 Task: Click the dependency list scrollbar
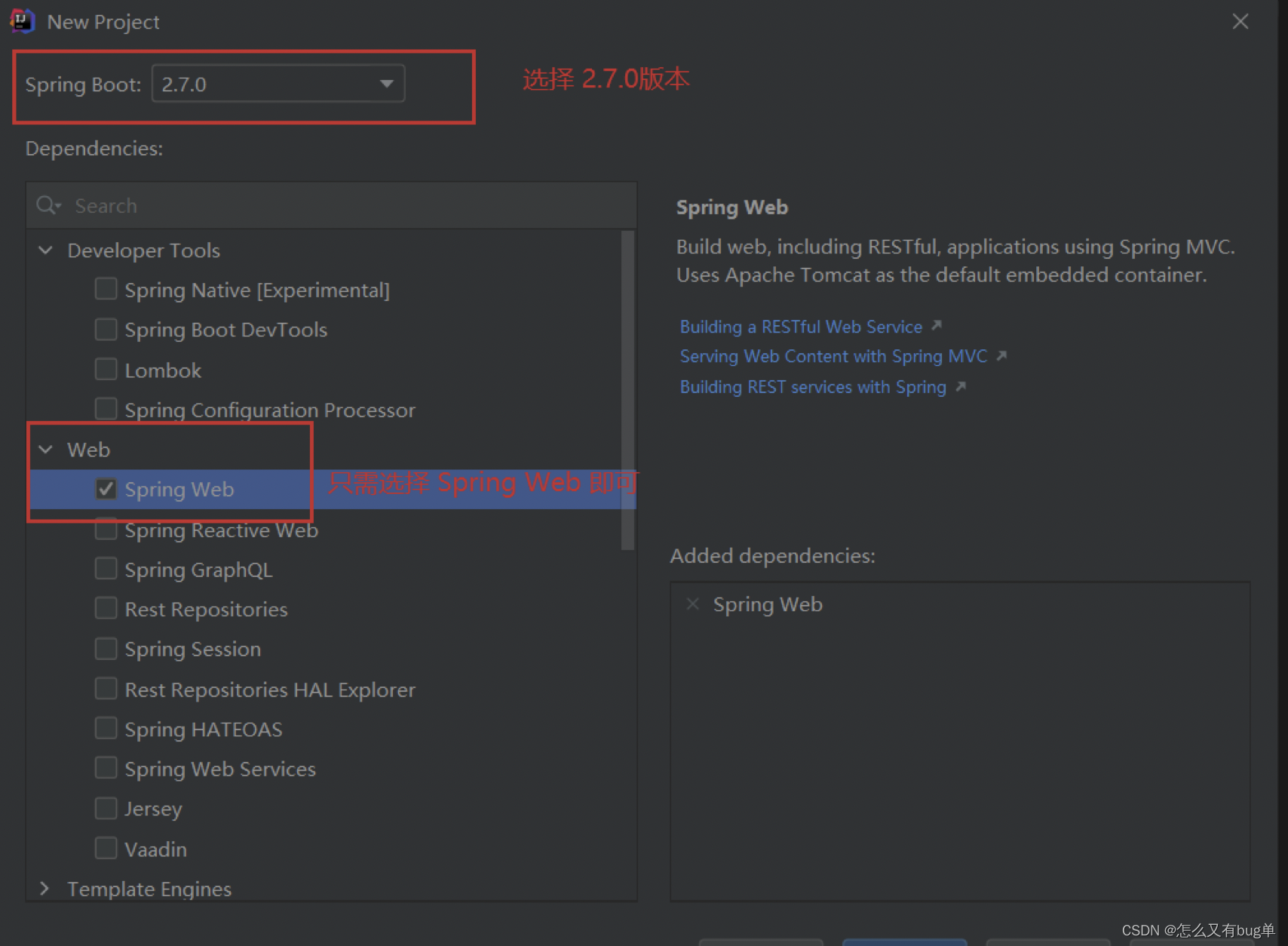[627, 391]
